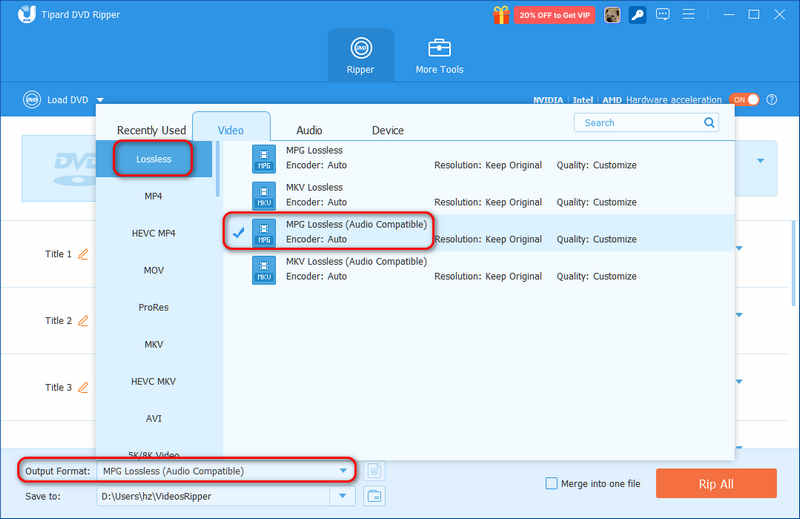Select the ProRes category
Image resolution: width=800 pixels, height=519 pixels.
coord(154,307)
